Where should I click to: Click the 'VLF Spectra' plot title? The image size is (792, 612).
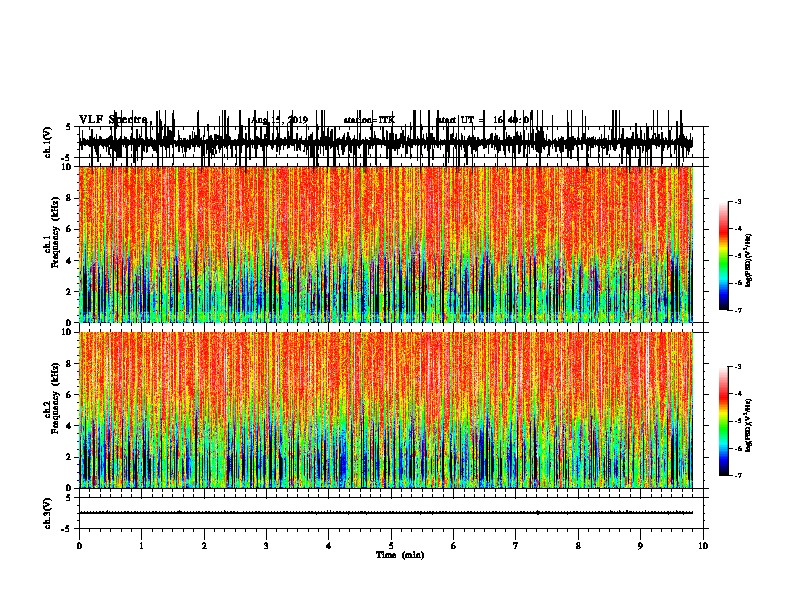[115, 120]
